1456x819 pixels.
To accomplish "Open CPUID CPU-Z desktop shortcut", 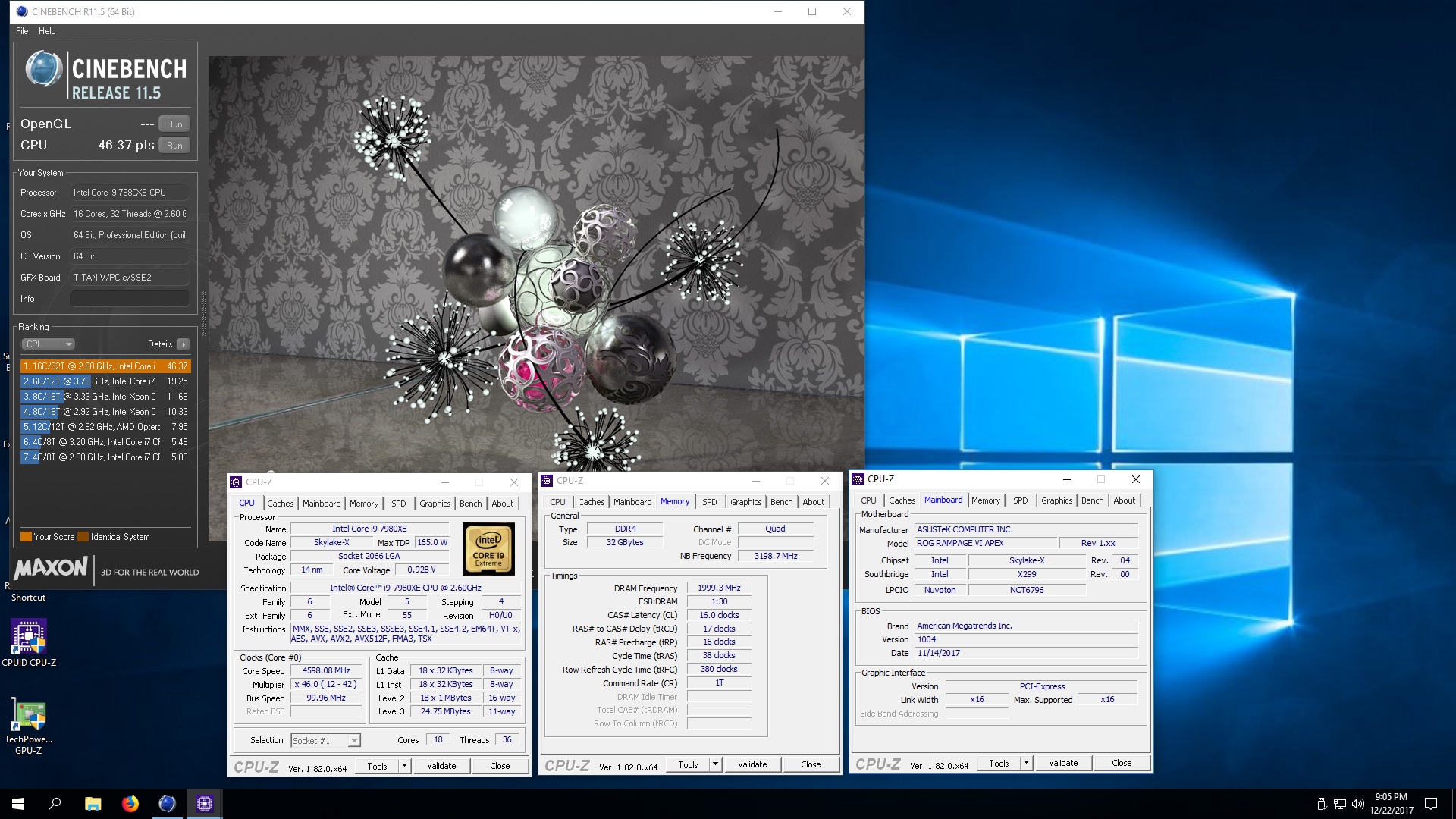I will (x=29, y=643).
